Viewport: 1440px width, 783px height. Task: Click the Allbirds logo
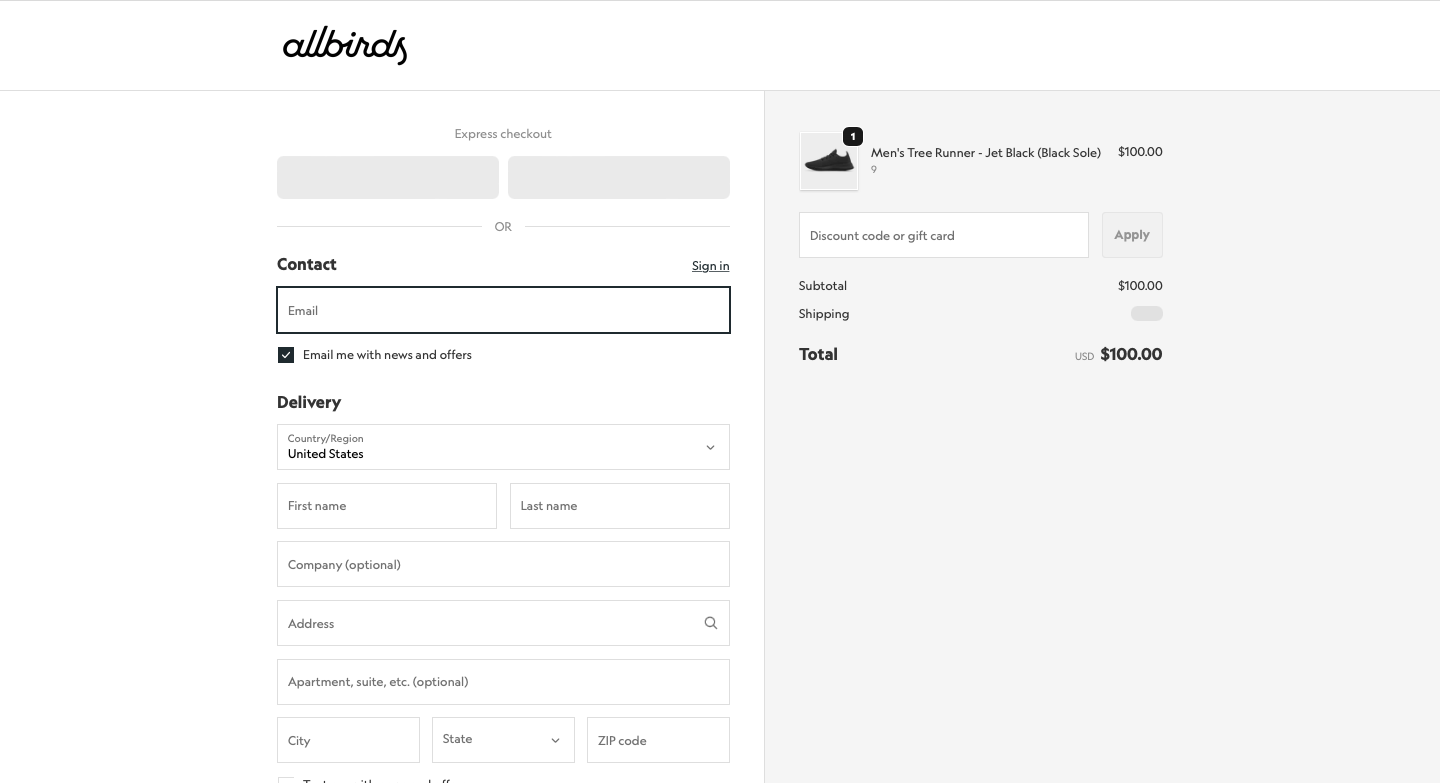(x=344, y=45)
